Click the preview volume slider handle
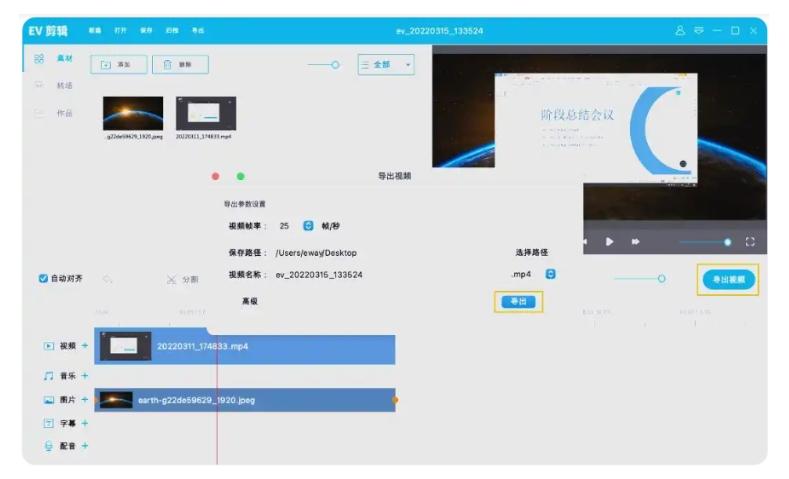Screen dimensions: 789x479 point(727,242)
